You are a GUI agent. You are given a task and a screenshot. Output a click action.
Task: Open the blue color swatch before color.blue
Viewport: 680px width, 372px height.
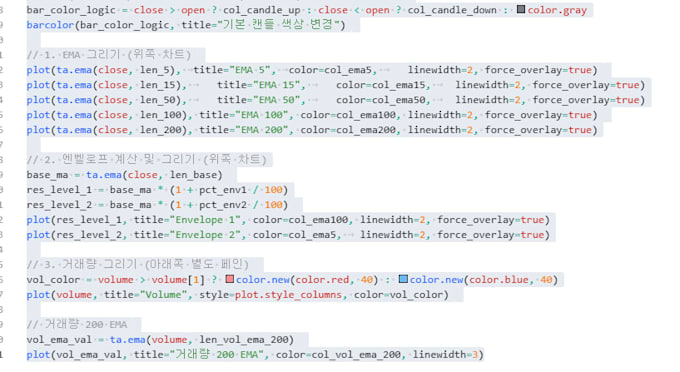(403, 279)
